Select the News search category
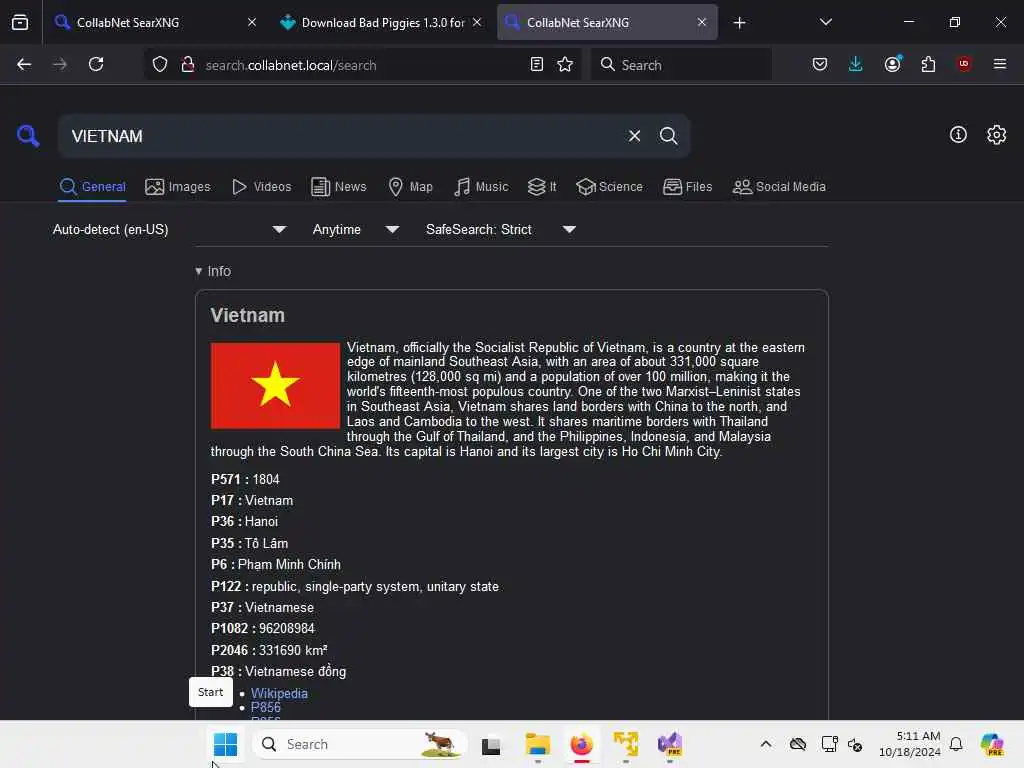The image size is (1024, 768). [339, 187]
